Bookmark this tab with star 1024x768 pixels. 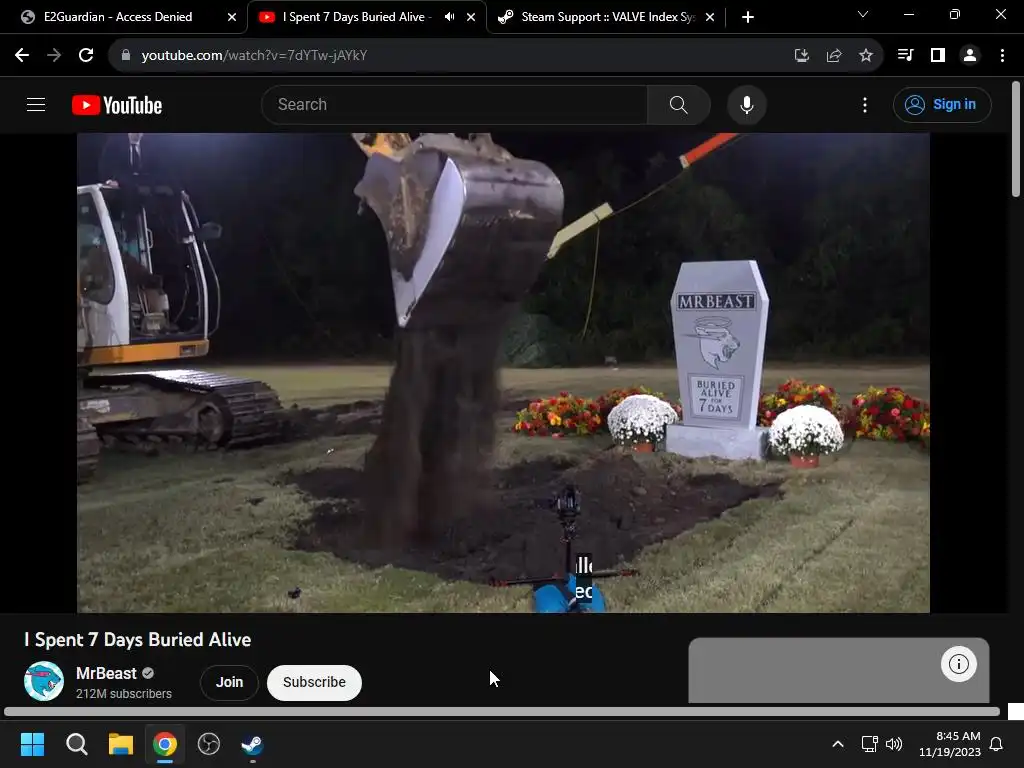point(866,56)
